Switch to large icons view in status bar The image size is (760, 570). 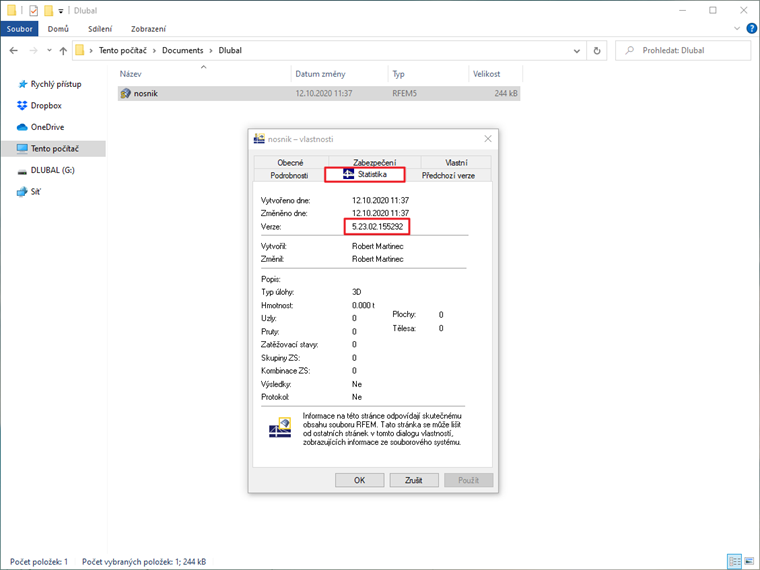click(749, 561)
